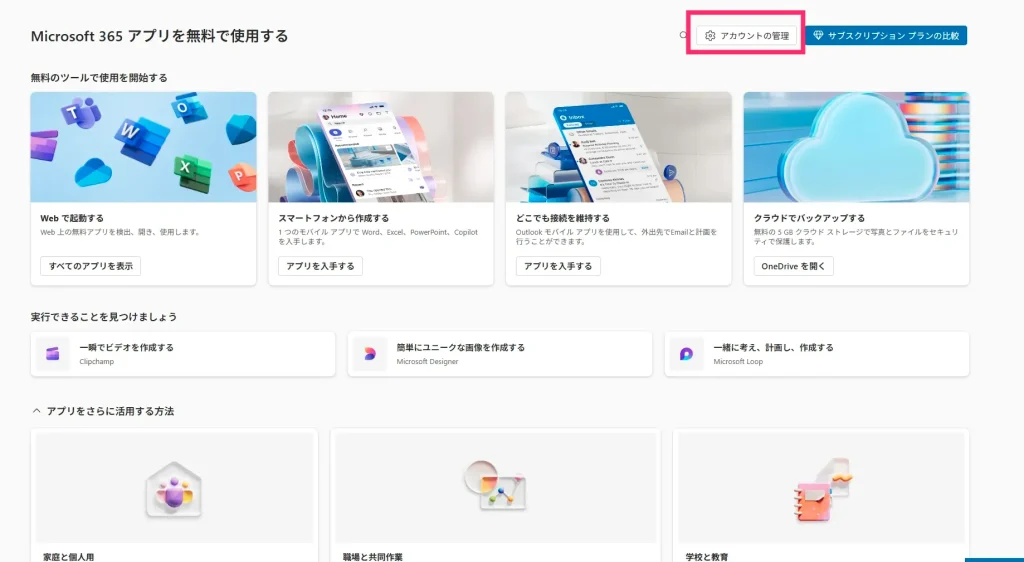Click the 学校と教育 label

click(x=707, y=557)
